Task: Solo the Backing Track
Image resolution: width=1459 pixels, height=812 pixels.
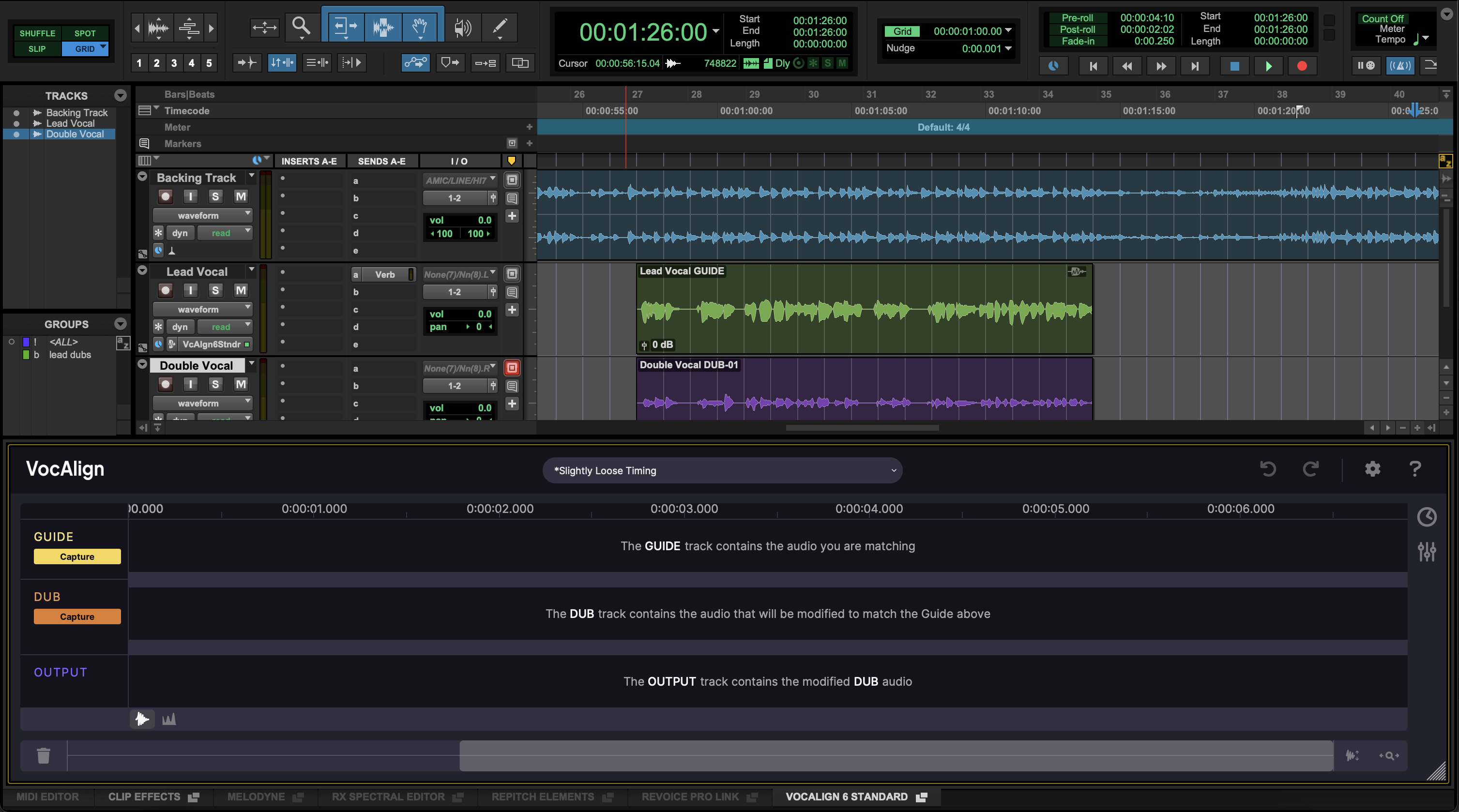Action: click(x=215, y=196)
